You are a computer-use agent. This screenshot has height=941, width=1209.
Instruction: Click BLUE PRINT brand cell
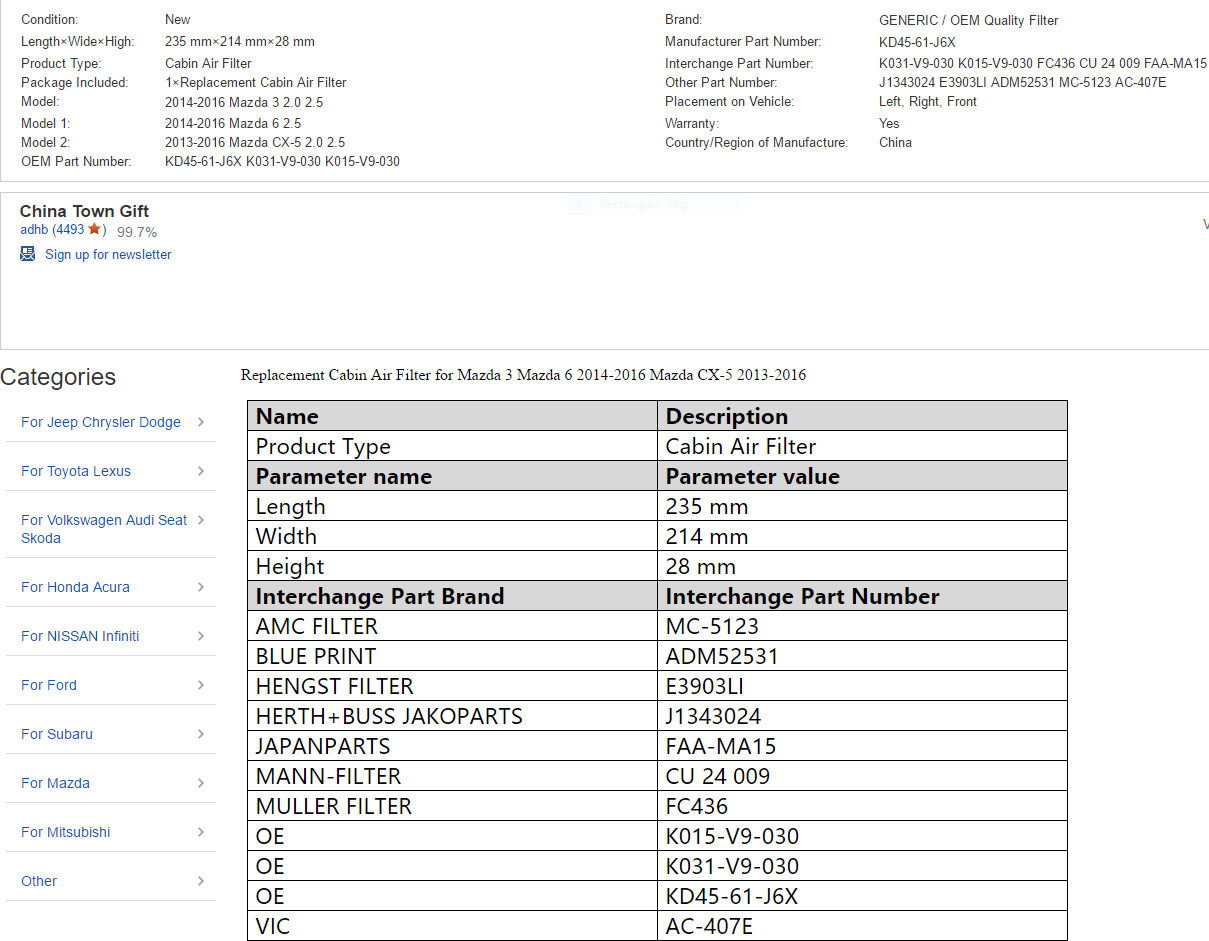[x=452, y=656]
